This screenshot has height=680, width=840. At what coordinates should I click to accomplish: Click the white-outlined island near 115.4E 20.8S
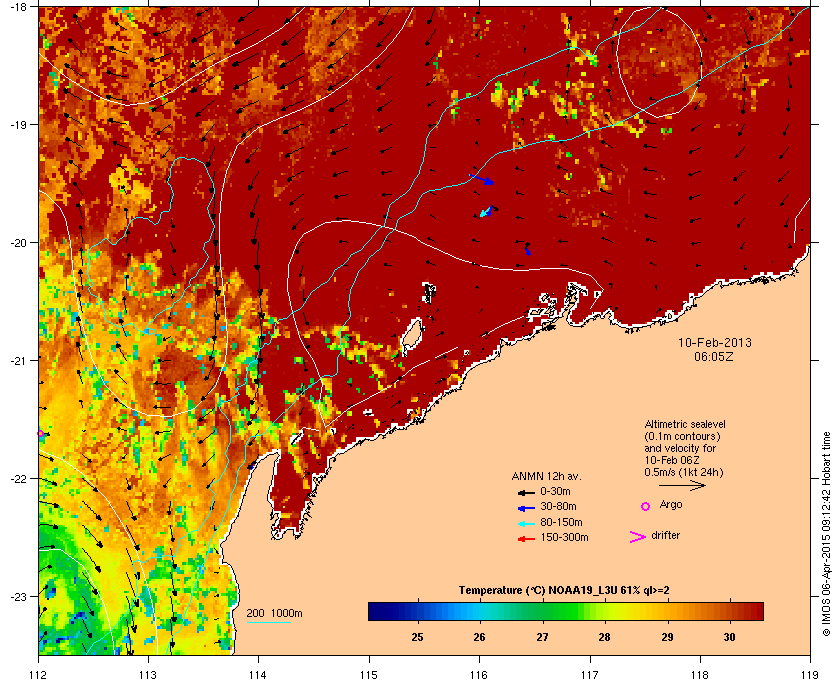point(411,335)
